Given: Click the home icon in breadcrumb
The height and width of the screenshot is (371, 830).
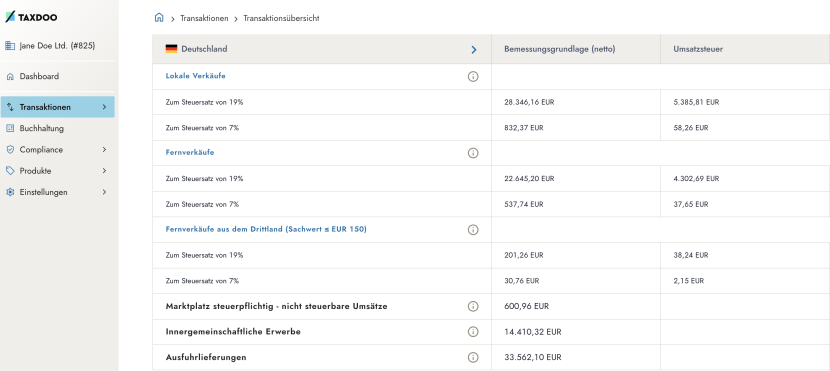Looking at the screenshot, I should [x=159, y=17].
